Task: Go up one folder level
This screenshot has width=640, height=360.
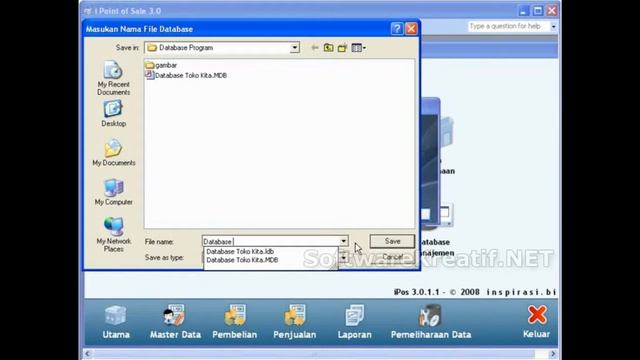Action: pyautogui.click(x=328, y=48)
